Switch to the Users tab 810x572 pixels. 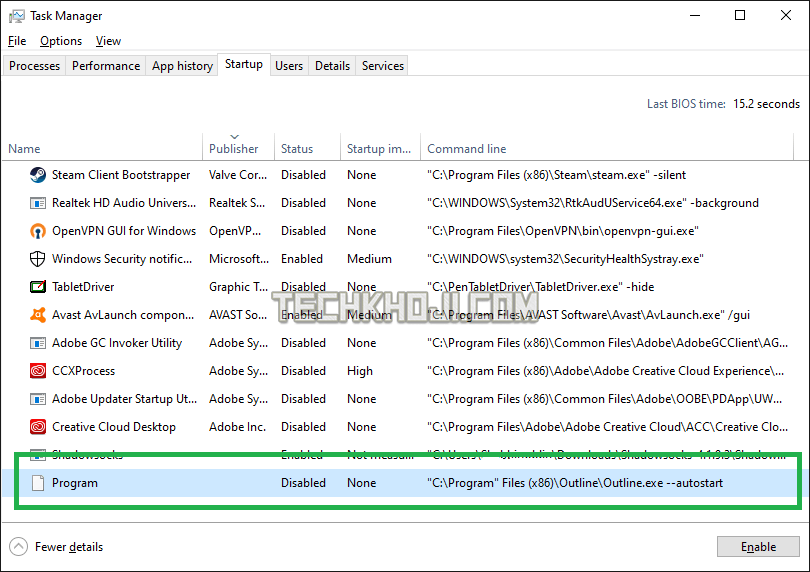pos(289,66)
